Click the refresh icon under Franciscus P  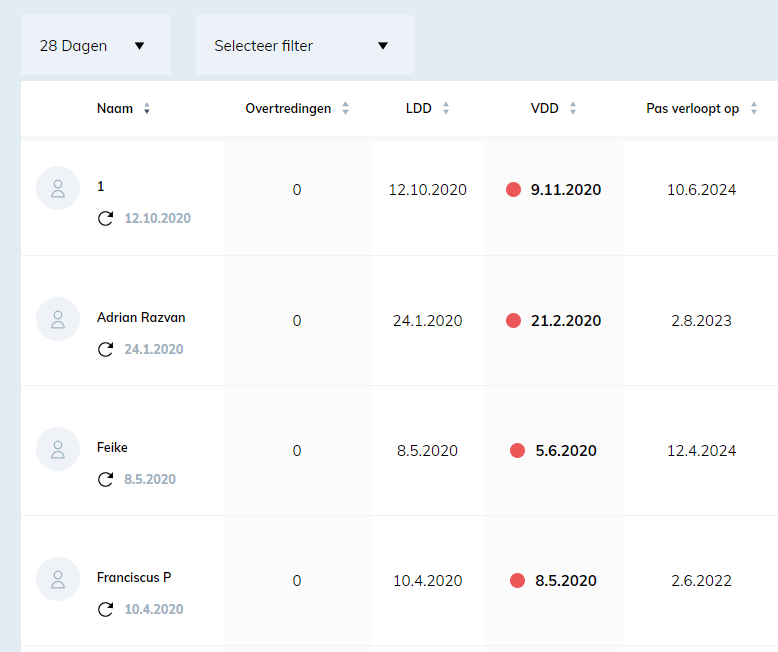click(x=105, y=609)
